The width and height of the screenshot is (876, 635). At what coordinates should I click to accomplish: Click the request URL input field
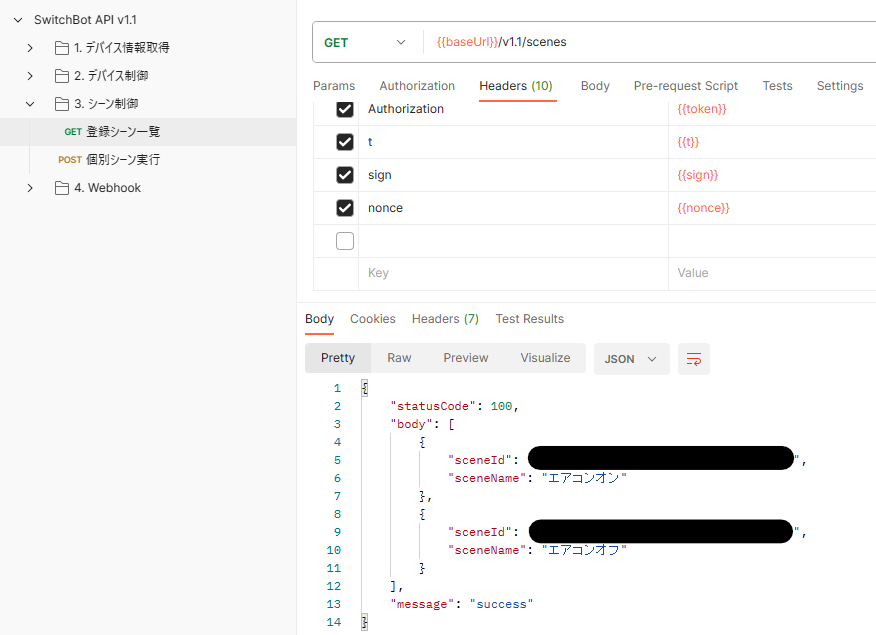click(x=600, y=42)
